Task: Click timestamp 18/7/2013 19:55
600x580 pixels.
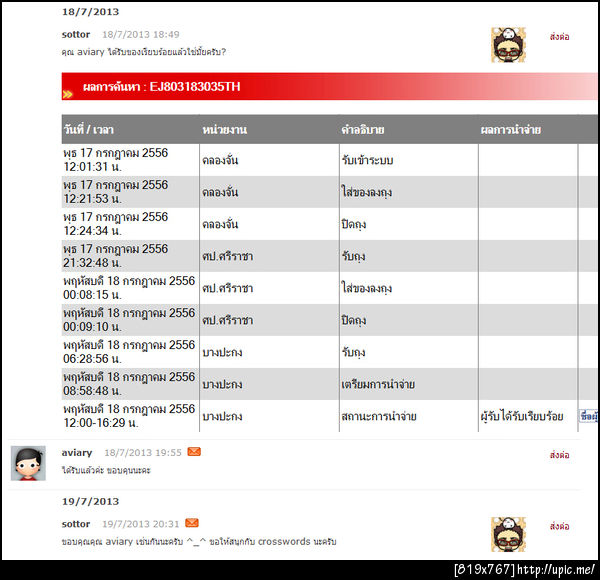Action: tap(143, 453)
